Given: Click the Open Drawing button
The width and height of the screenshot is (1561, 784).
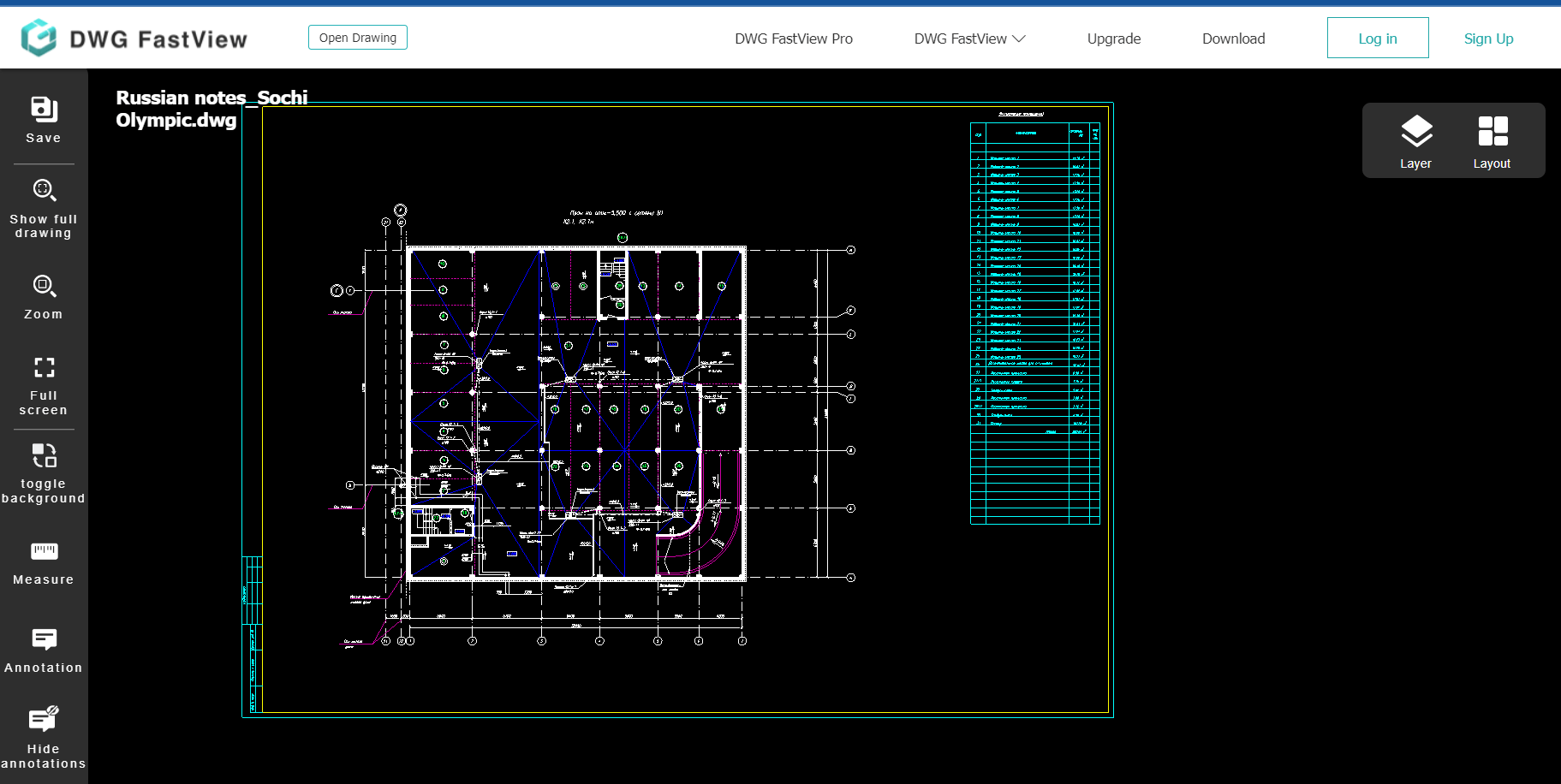Looking at the screenshot, I should click(x=358, y=38).
